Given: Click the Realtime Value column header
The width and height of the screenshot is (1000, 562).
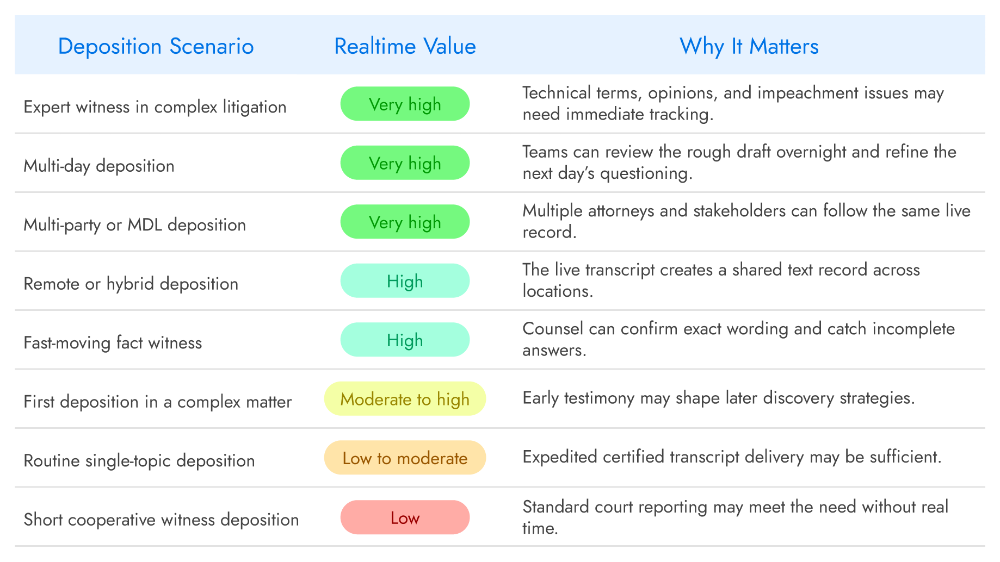Looking at the screenshot, I should point(405,47).
